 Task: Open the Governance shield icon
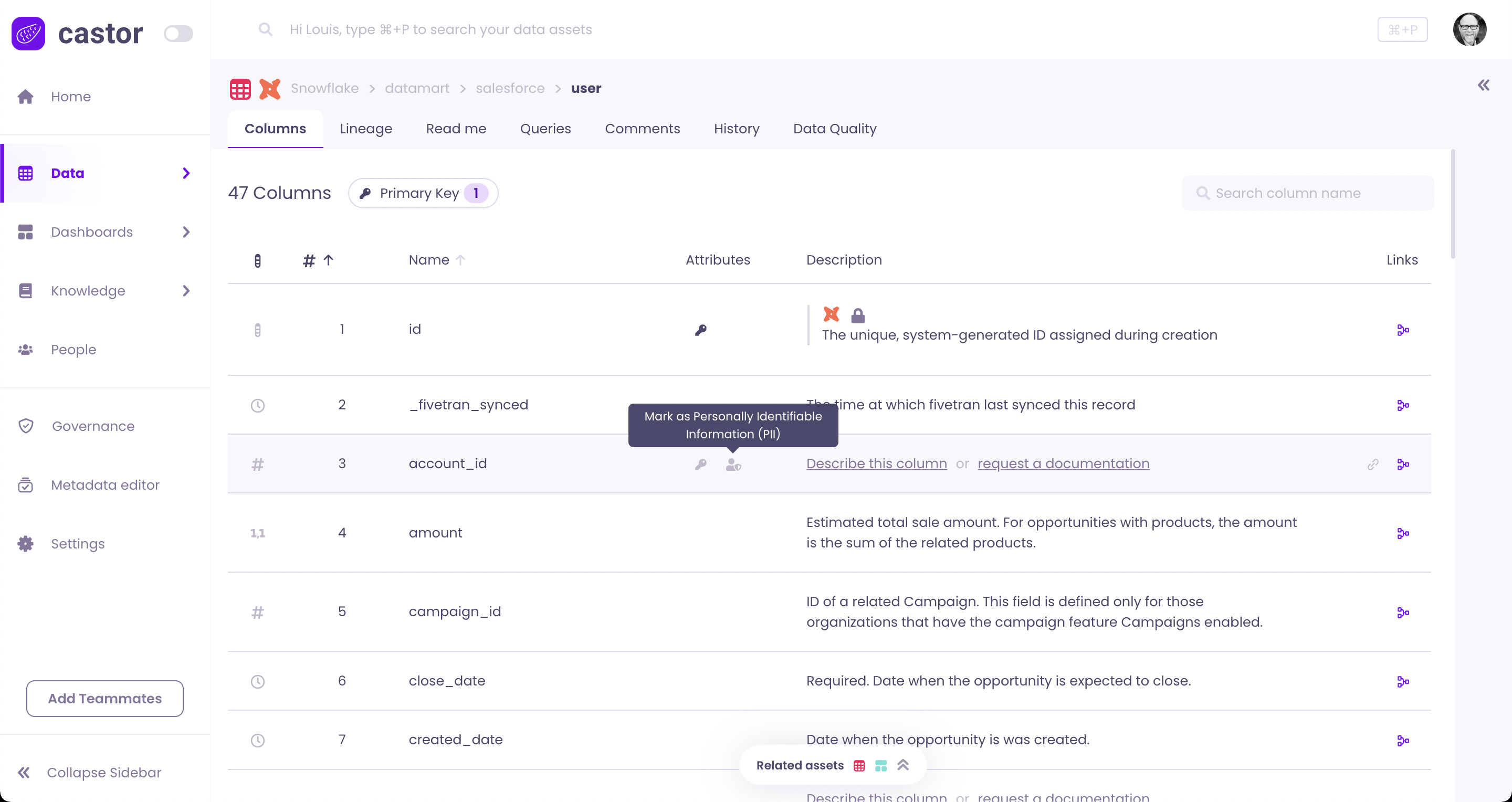pyautogui.click(x=26, y=426)
